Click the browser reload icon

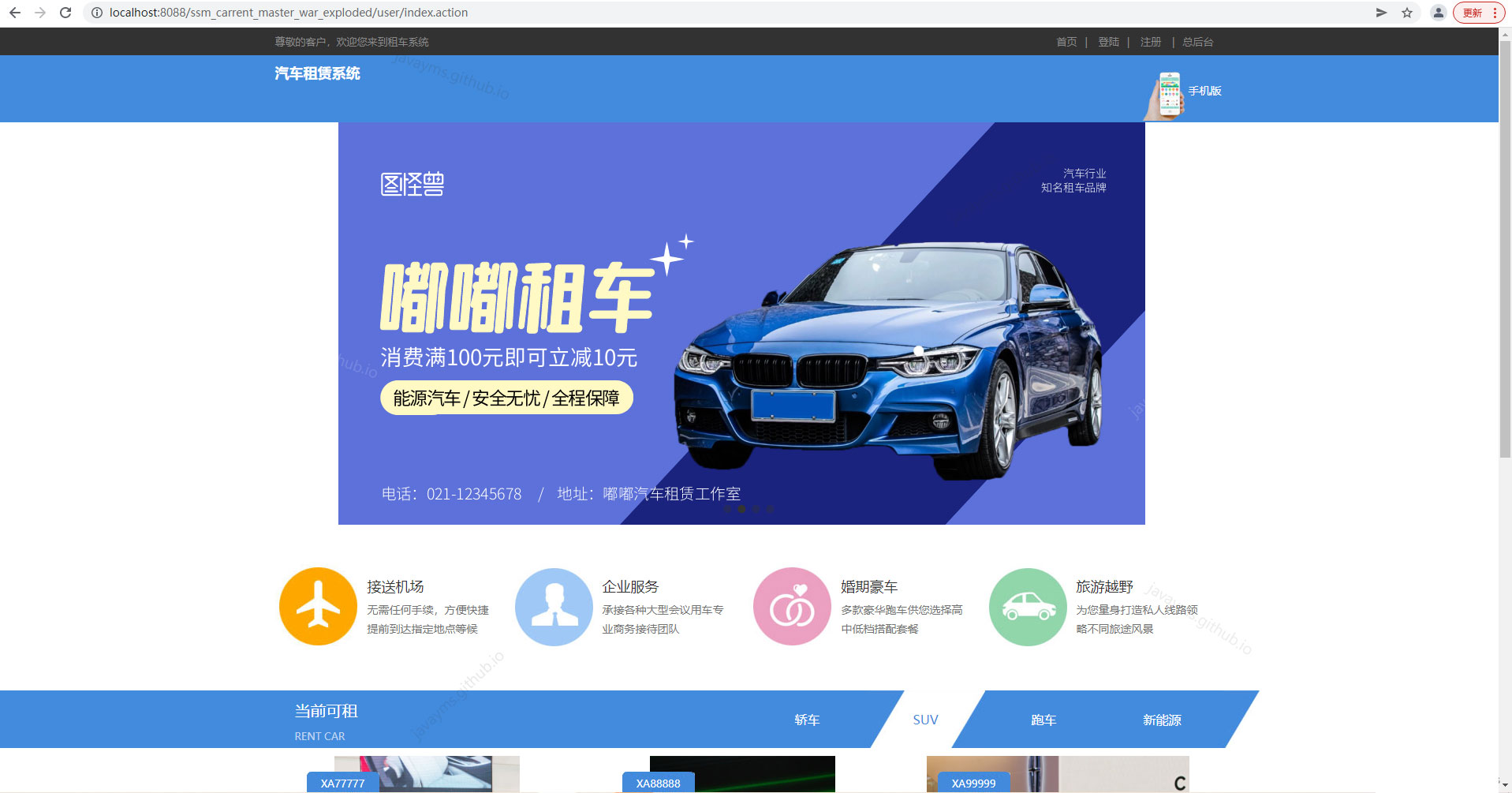(66, 13)
